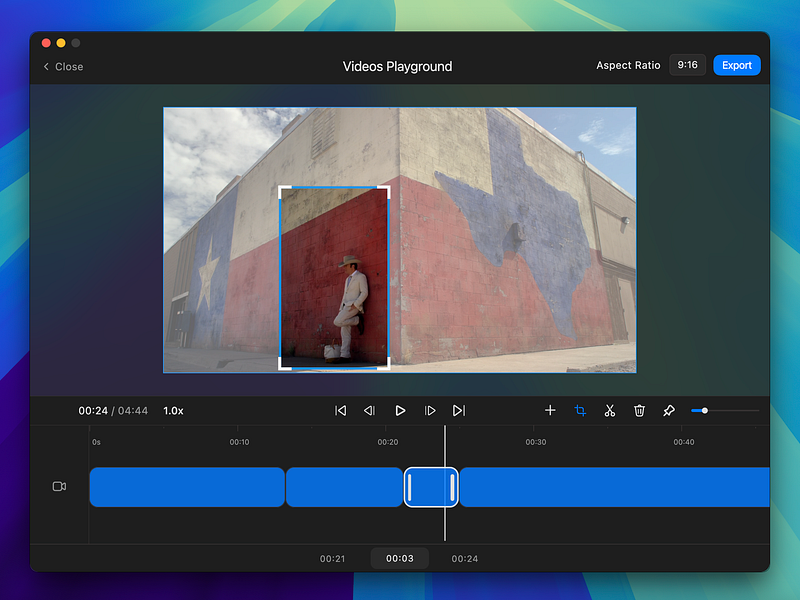Toggle the crop tool
The height and width of the screenshot is (600, 800).
pyautogui.click(x=580, y=411)
